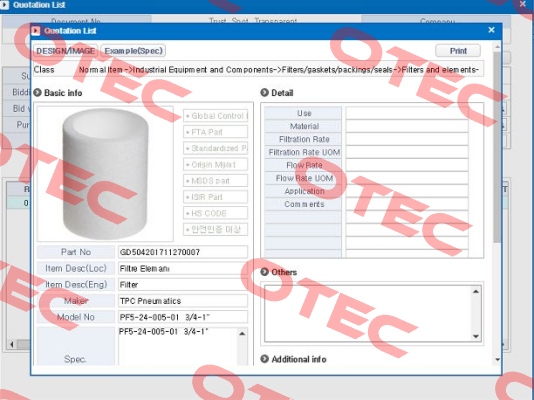Viewport: 534px width, 400px height.
Task: Toggle the FTA Part checkbox
Action: coord(216,132)
